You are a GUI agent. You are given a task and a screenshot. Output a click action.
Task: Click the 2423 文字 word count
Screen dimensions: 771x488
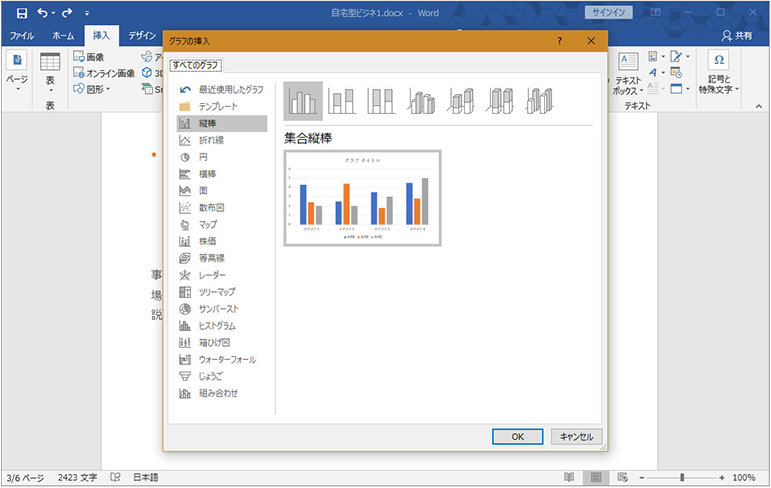(x=77, y=478)
